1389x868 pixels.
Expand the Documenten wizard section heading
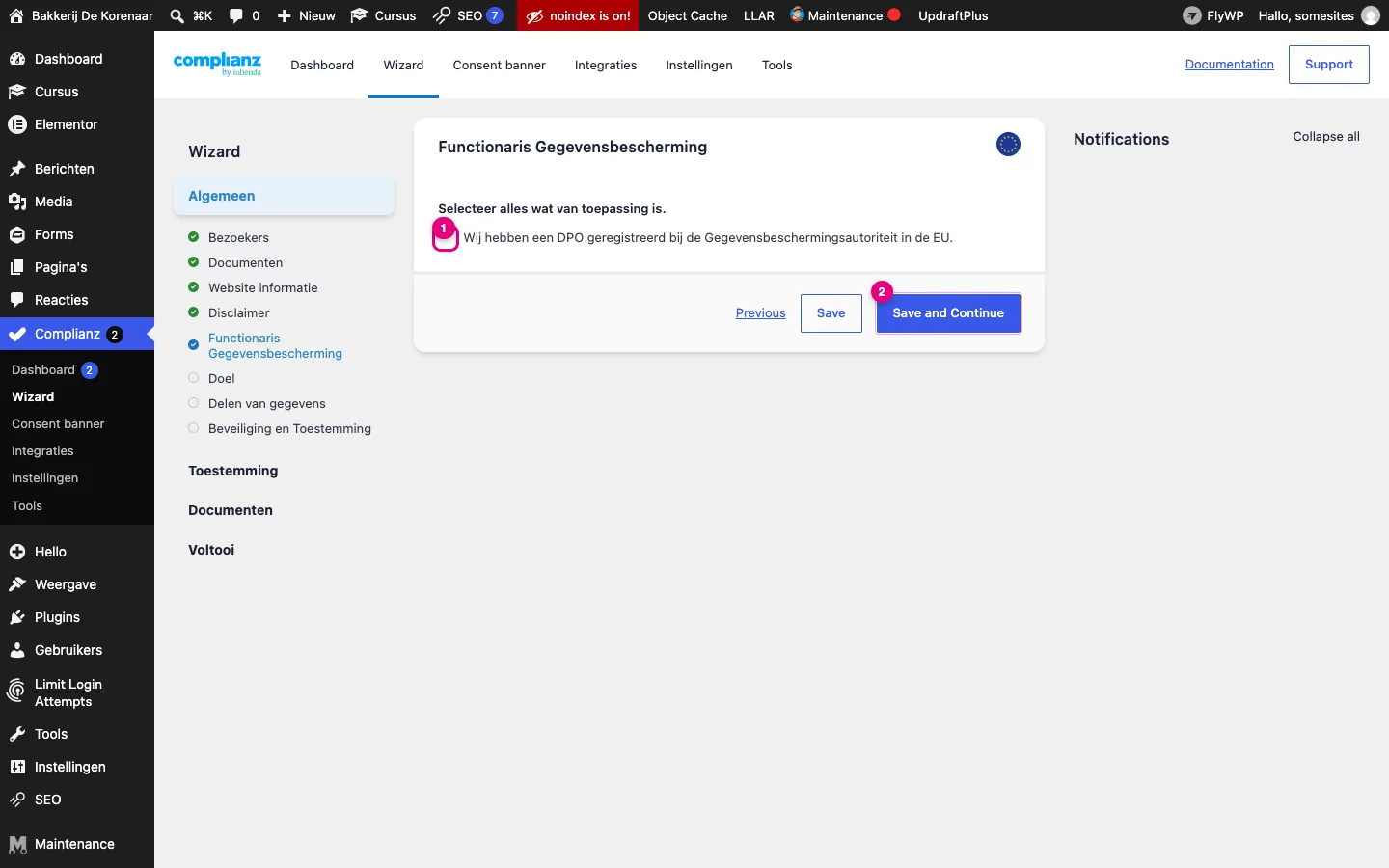click(230, 510)
